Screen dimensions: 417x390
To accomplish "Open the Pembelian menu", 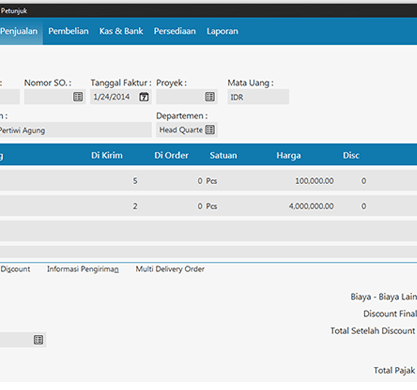I will coord(68,31).
